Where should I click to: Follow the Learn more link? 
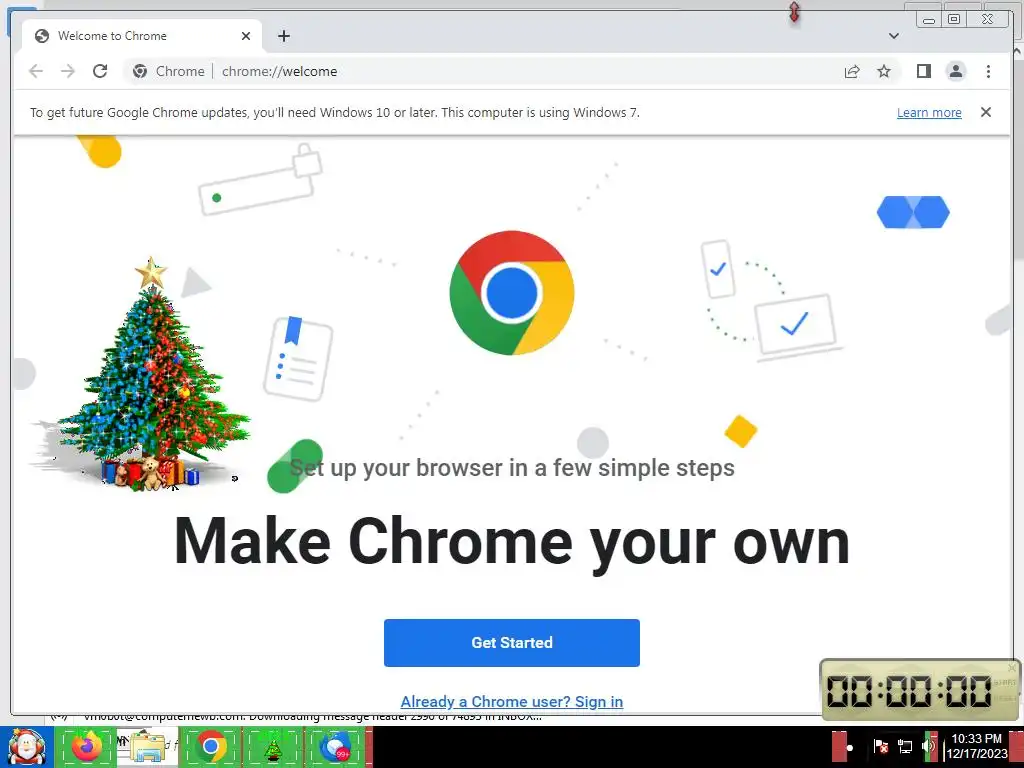pyautogui.click(x=929, y=112)
